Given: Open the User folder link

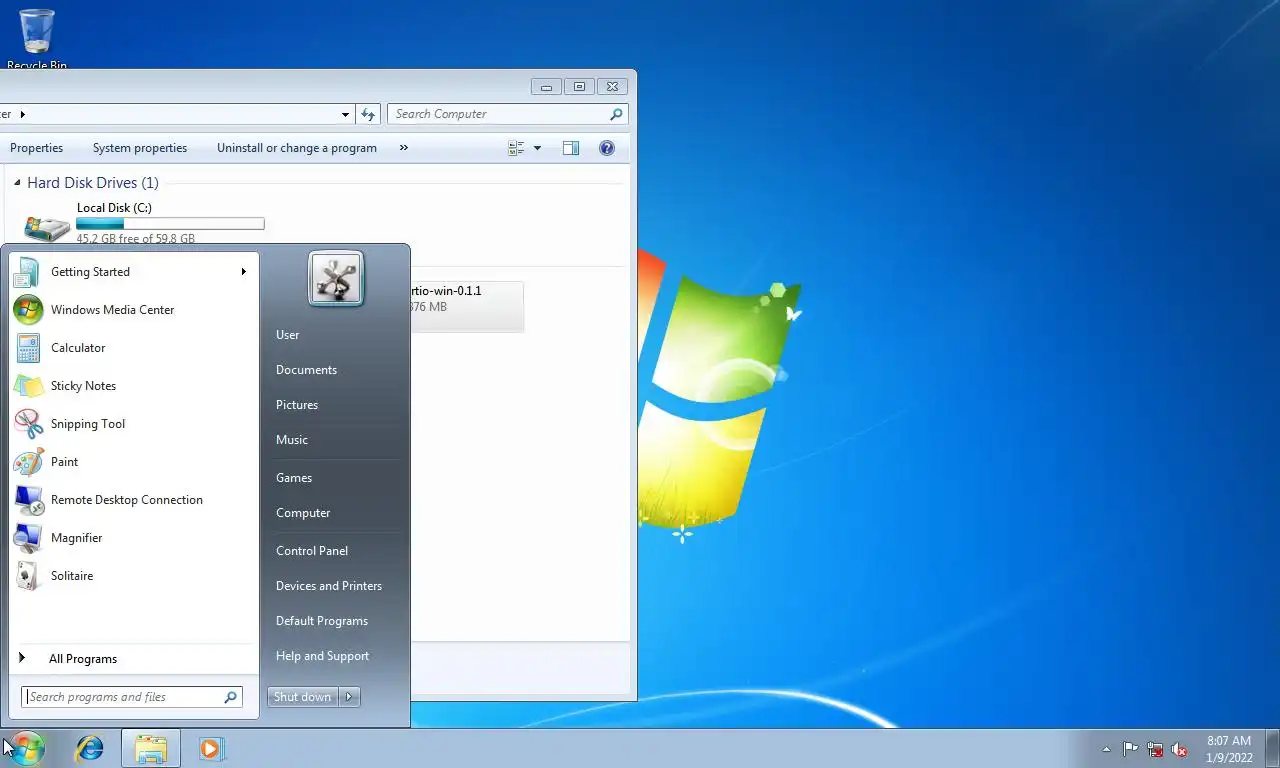Looking at the screenshot, I should pos(287,335).
